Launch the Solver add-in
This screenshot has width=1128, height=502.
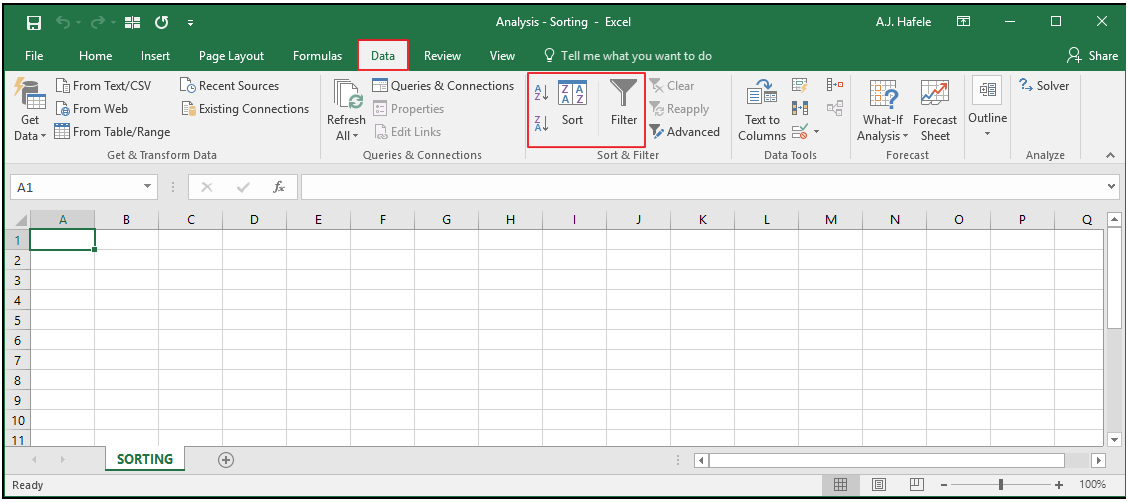click(x=1045, y=86)
